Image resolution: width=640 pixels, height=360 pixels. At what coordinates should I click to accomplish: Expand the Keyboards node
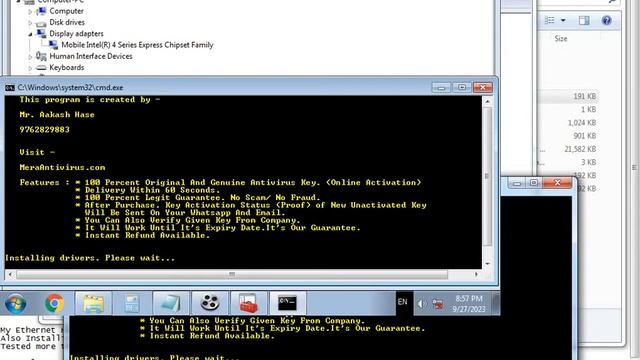click(x=30, y=68)
